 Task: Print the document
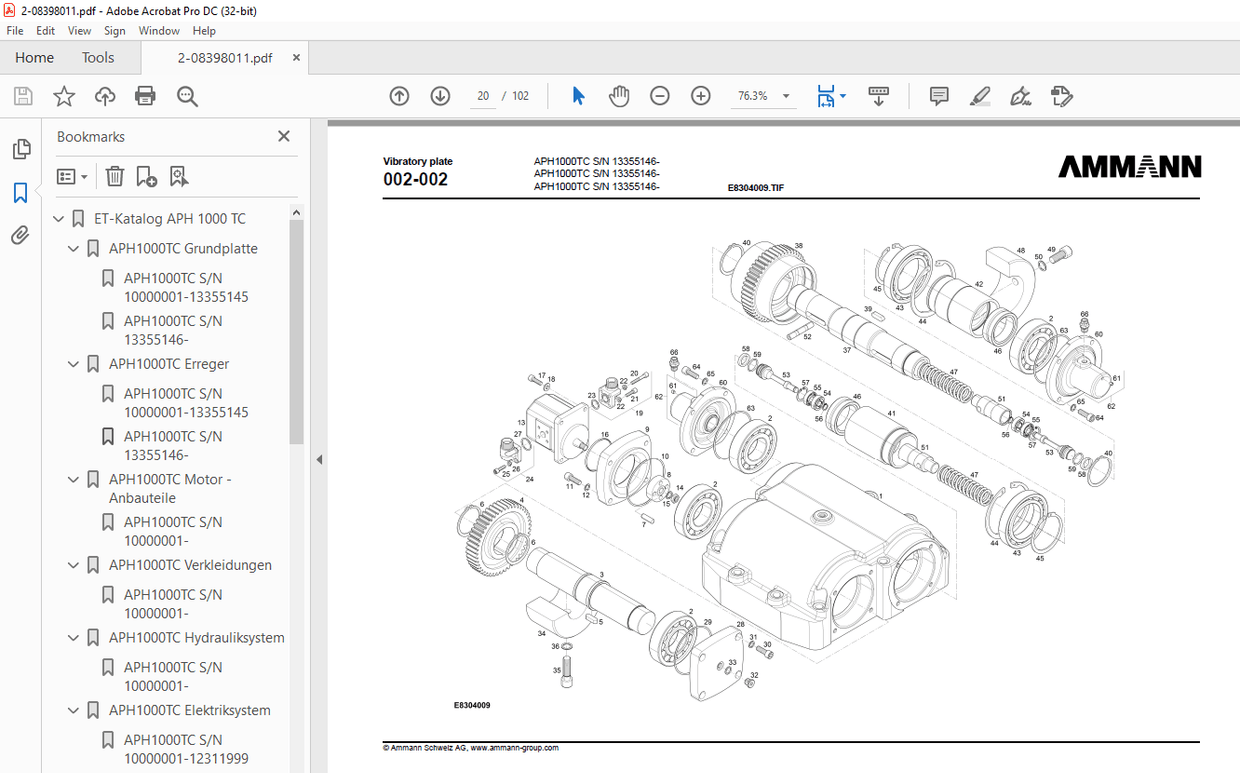(145, 95)
